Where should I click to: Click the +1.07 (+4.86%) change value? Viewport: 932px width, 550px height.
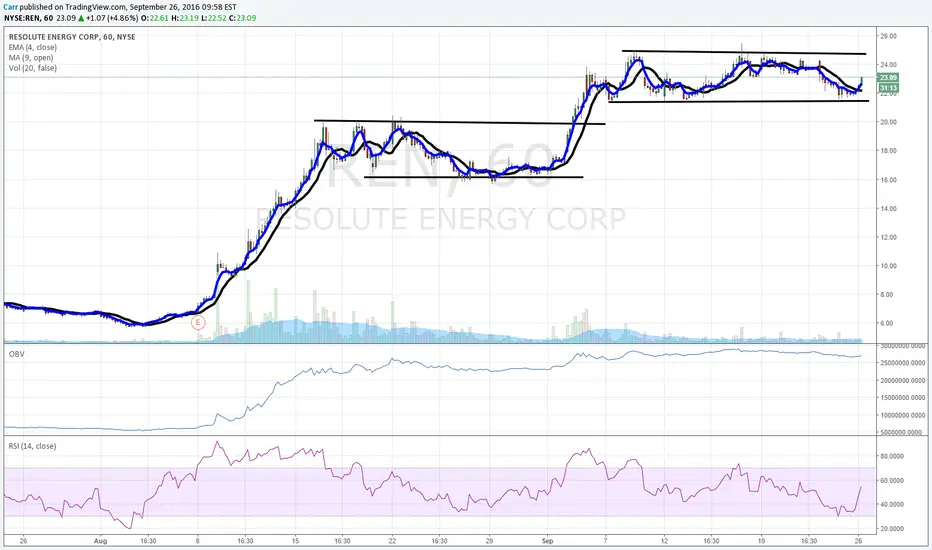tap(112, 18)
